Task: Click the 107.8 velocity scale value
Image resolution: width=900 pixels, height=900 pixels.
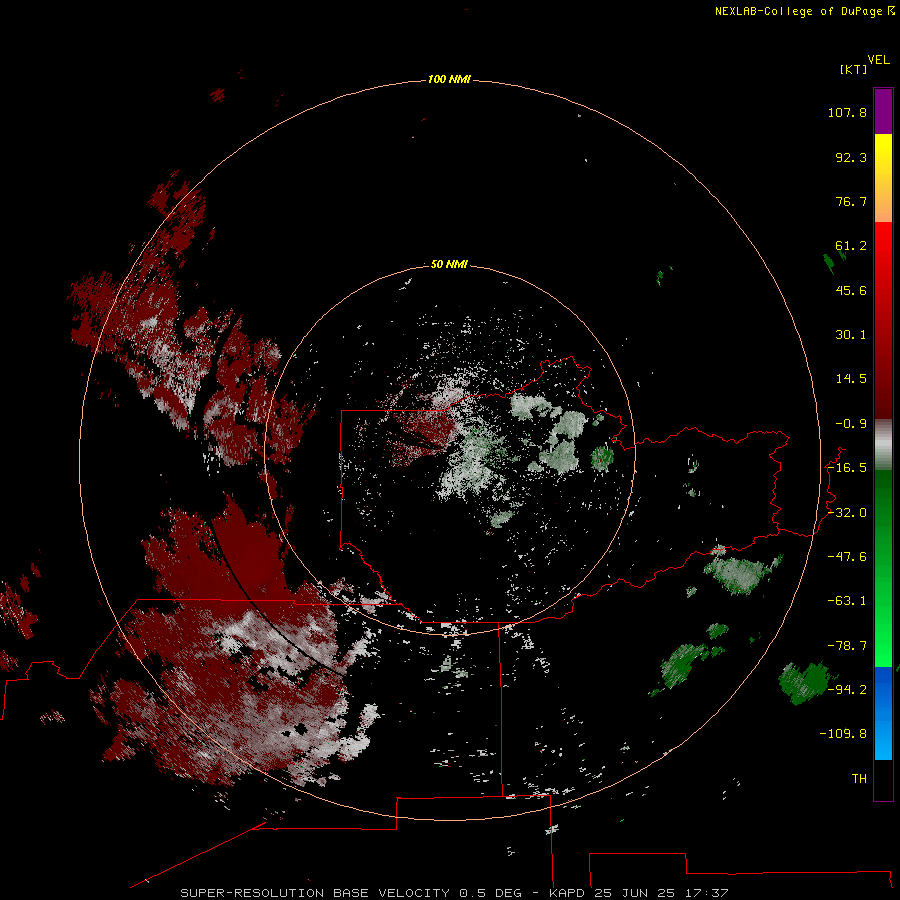Action: [x=847, y=112]
